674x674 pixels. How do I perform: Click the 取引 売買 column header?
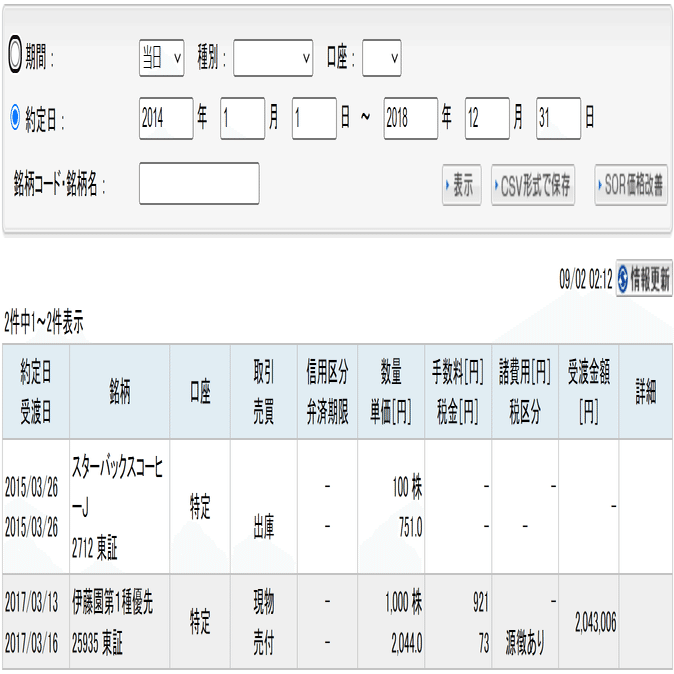click(x=263, y=392)
